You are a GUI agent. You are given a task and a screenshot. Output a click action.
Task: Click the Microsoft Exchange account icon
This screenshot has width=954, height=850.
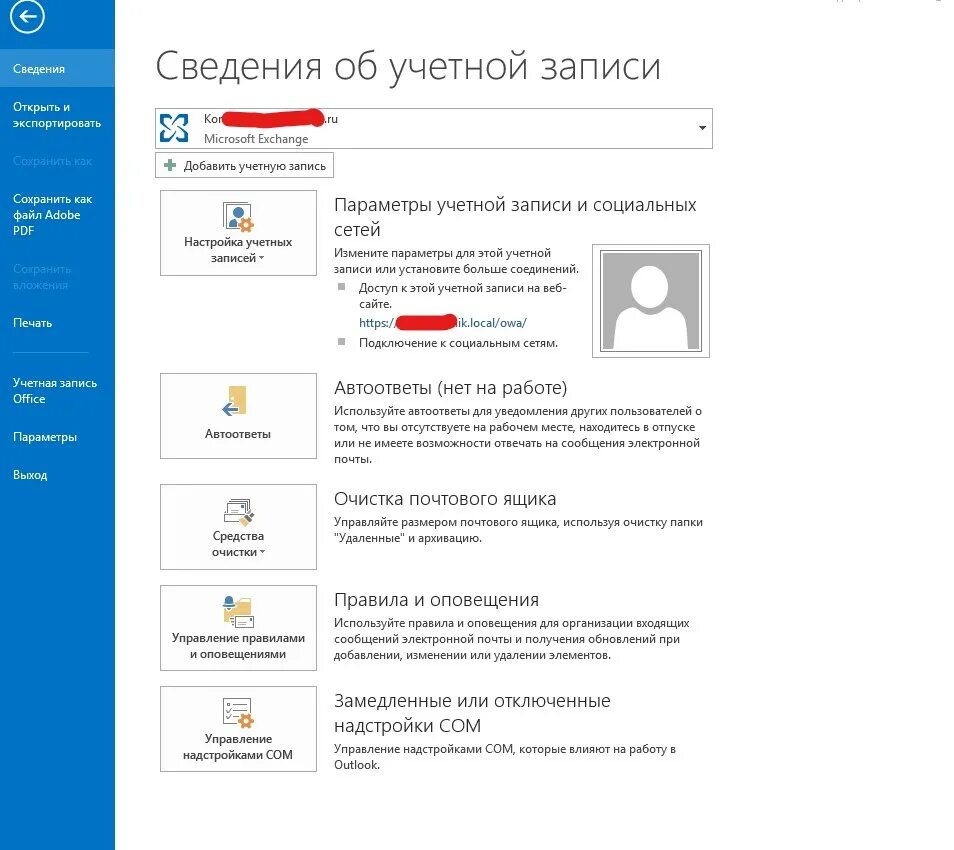pyautogui.click(x=174, y=127)
